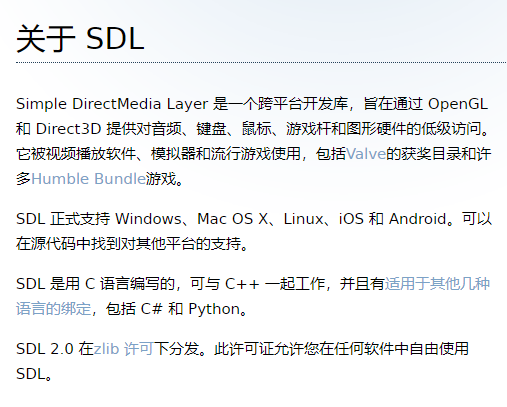Click on the word Android
Screen dimensions: 507x407
[418, 219]
